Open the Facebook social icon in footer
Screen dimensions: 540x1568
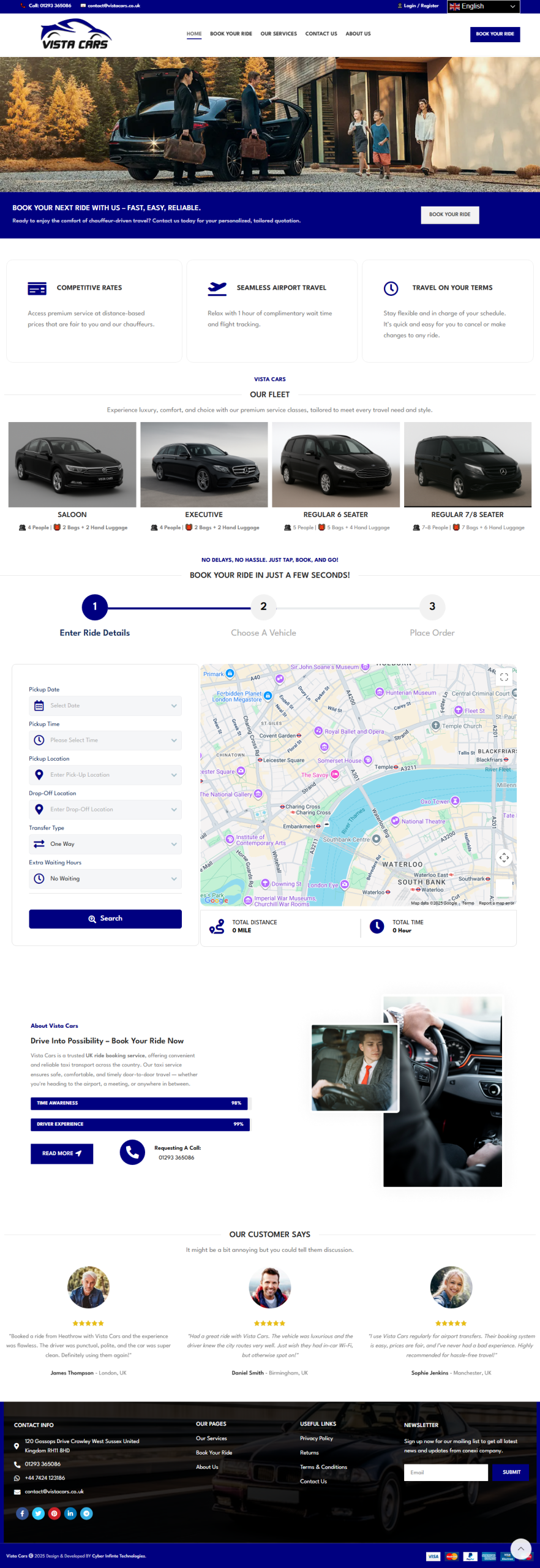(22, 1513)
